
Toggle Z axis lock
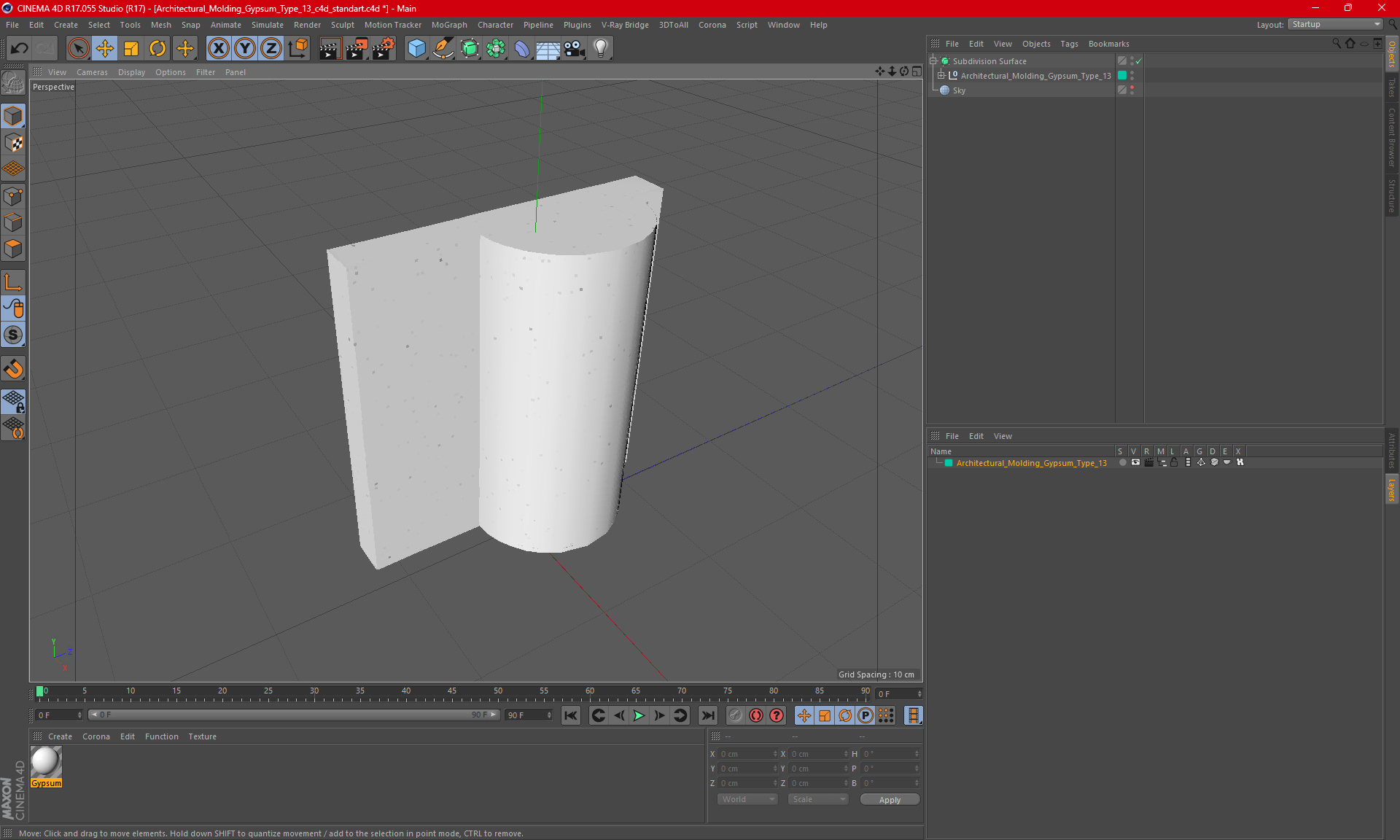[x=271, y=49]
